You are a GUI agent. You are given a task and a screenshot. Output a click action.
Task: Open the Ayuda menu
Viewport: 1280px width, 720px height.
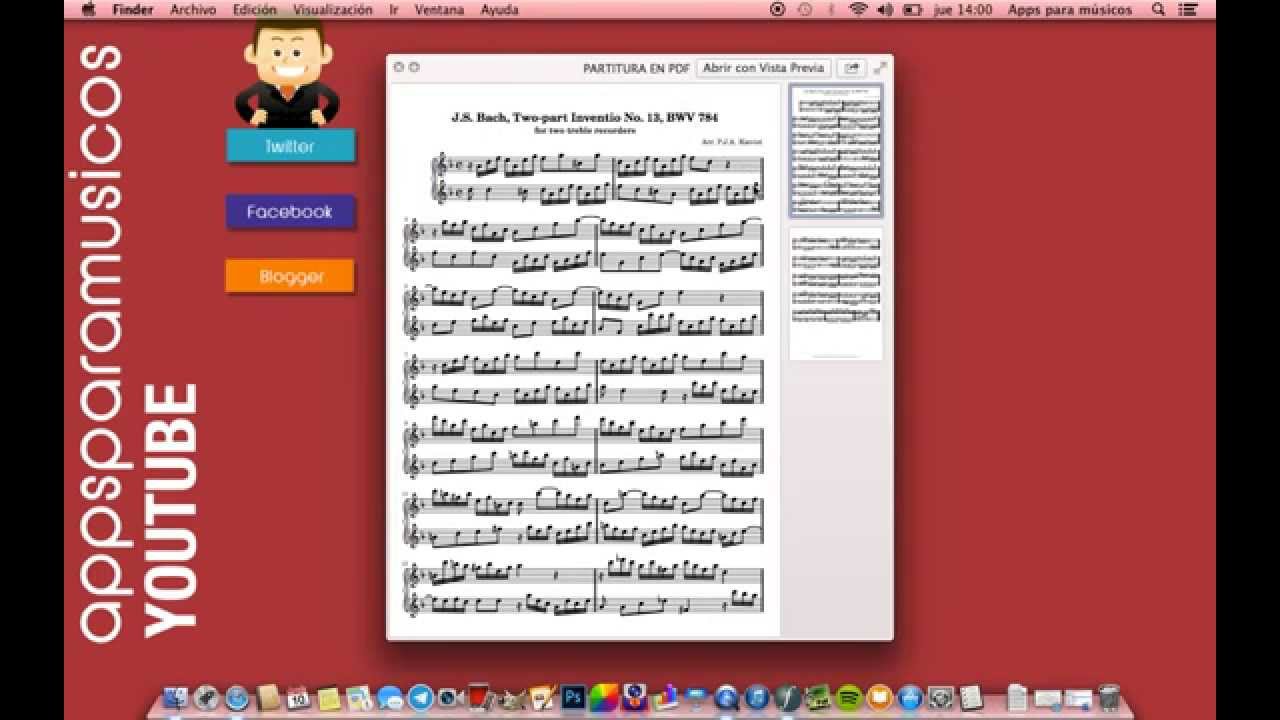(x=499, y=9)
